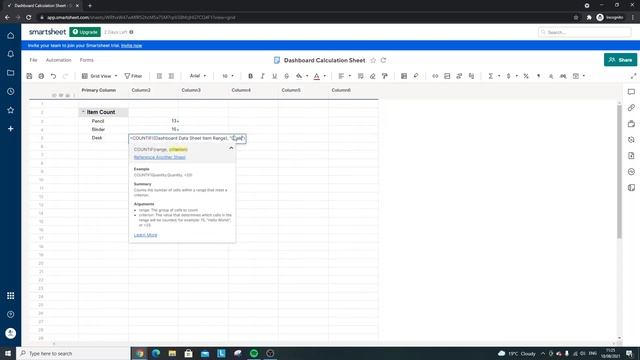Open the Account avatar in sidebar
Screen dimensions: 640x360
tap(11, 333)
